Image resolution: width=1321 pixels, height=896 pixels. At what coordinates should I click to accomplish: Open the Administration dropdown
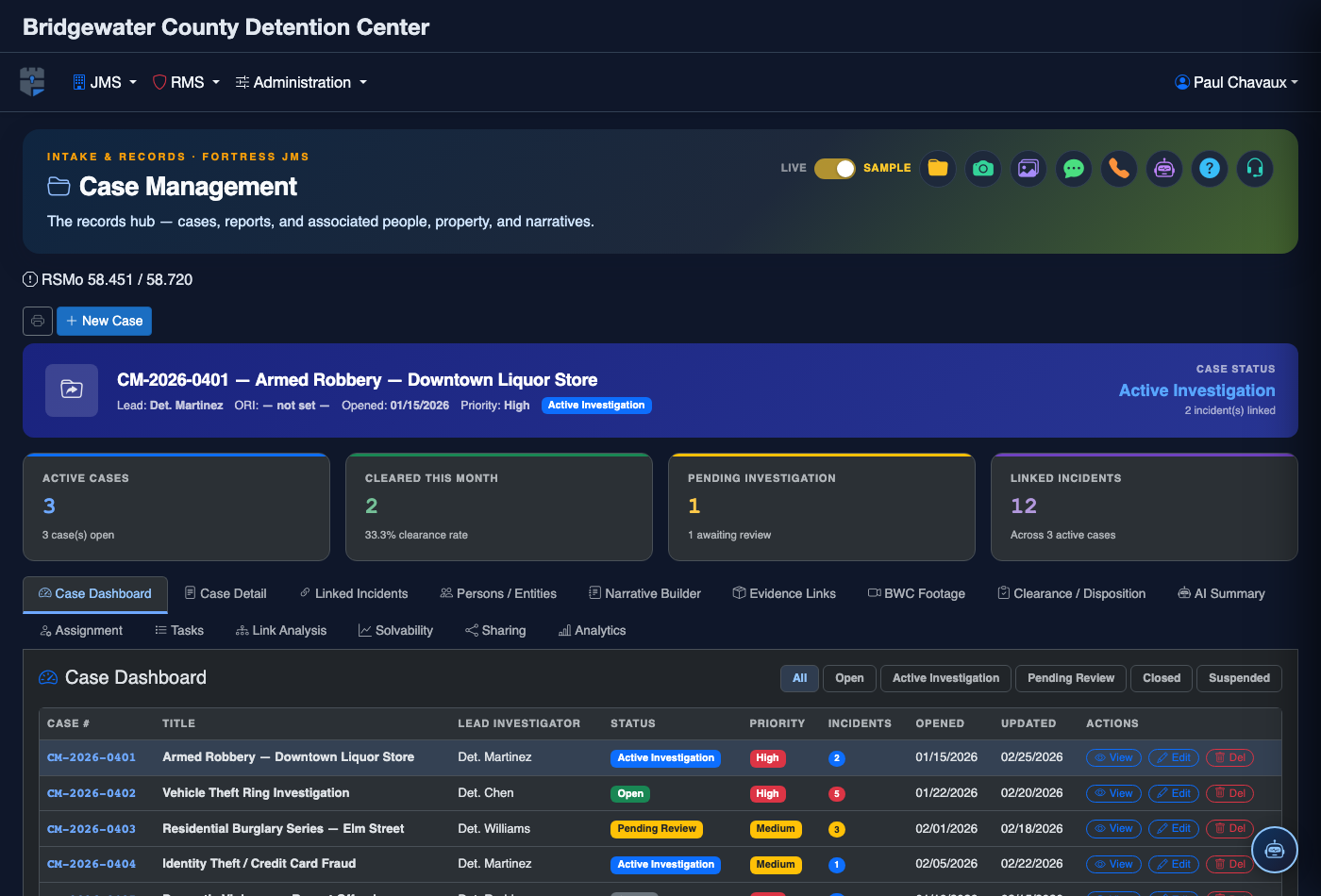tap(301, 82)
